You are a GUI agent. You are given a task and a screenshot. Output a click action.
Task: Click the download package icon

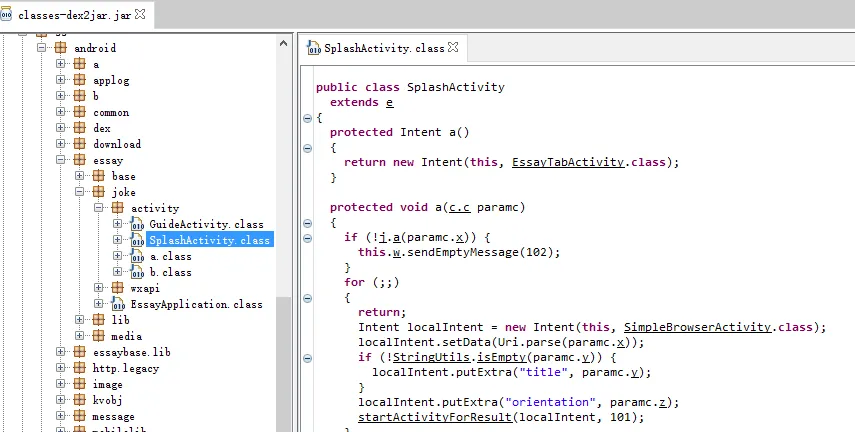(x=80, y=144)
